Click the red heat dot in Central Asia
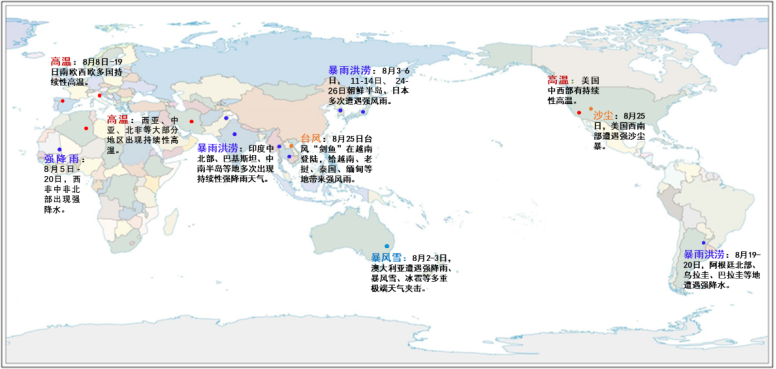Image resolution: width=776 pixels, height=369 pixels. (192, 122)
